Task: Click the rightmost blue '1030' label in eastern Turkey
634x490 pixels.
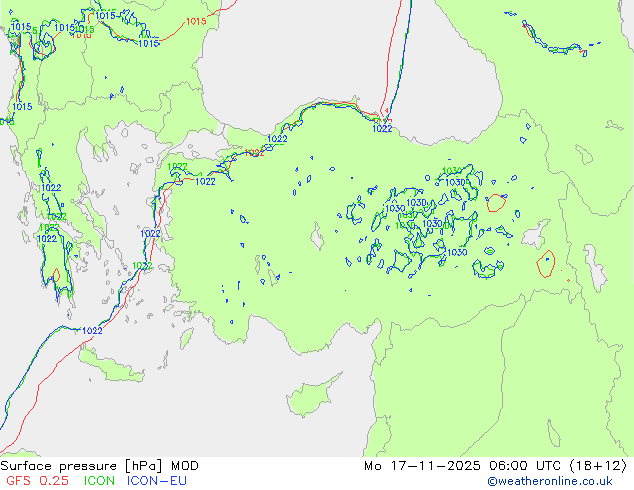Action: [x=457, y=252]
